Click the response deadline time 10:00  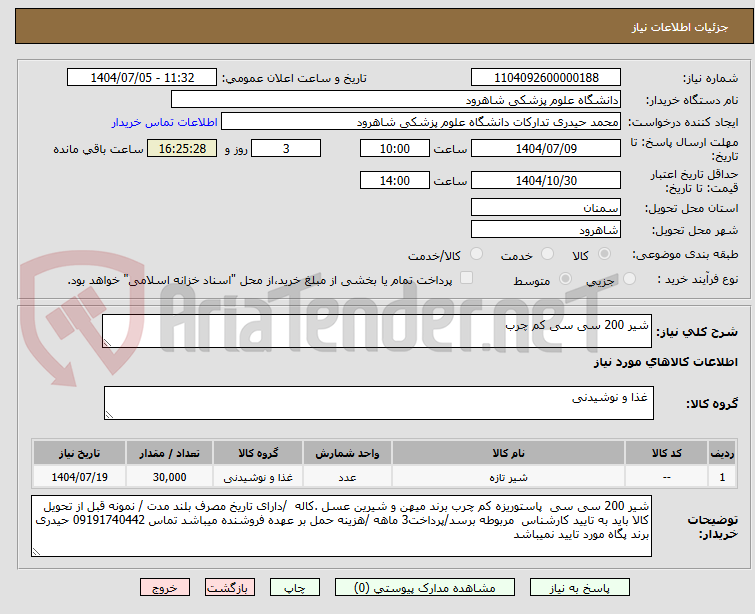click(395, 148)
